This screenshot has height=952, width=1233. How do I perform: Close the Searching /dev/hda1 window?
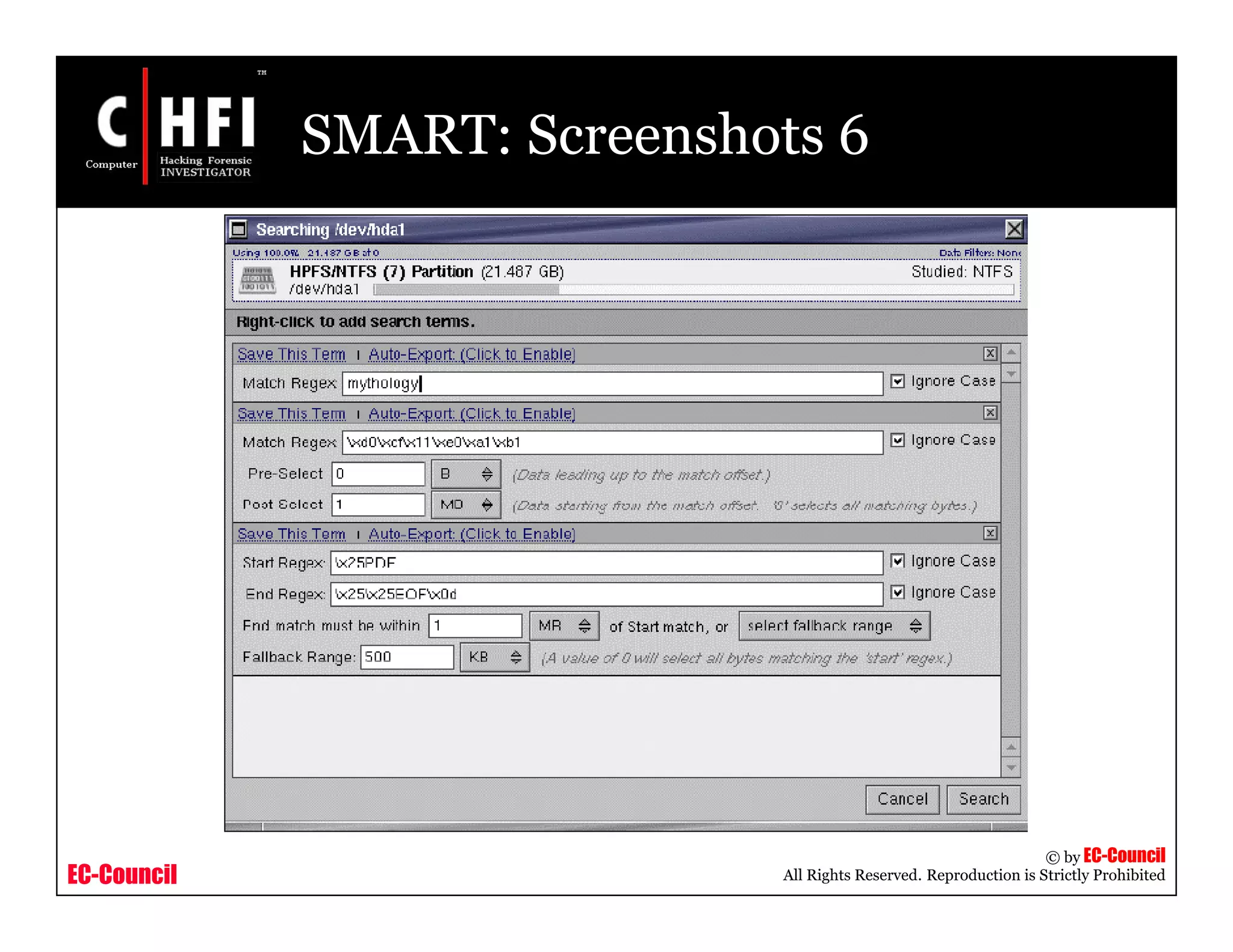click(1014, 229)
